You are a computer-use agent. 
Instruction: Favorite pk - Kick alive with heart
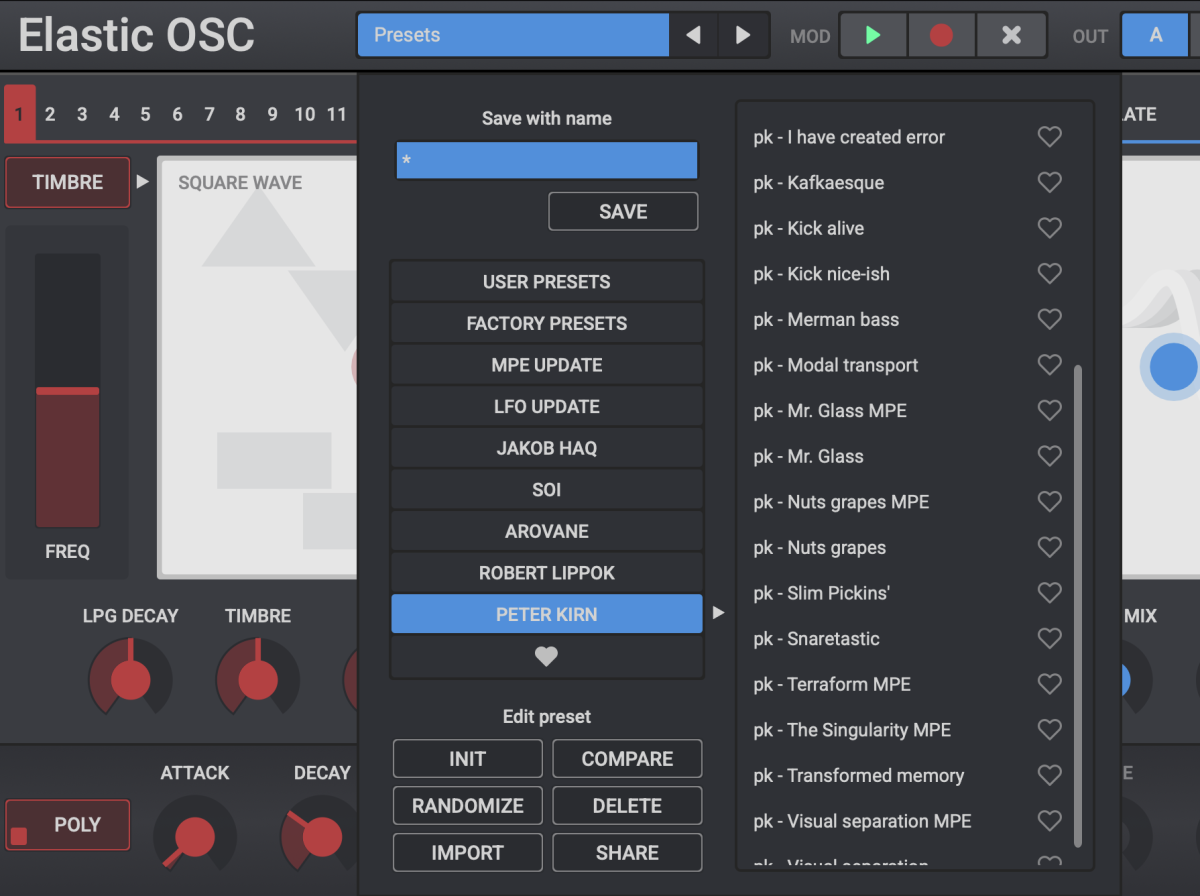pos(1049,228)
